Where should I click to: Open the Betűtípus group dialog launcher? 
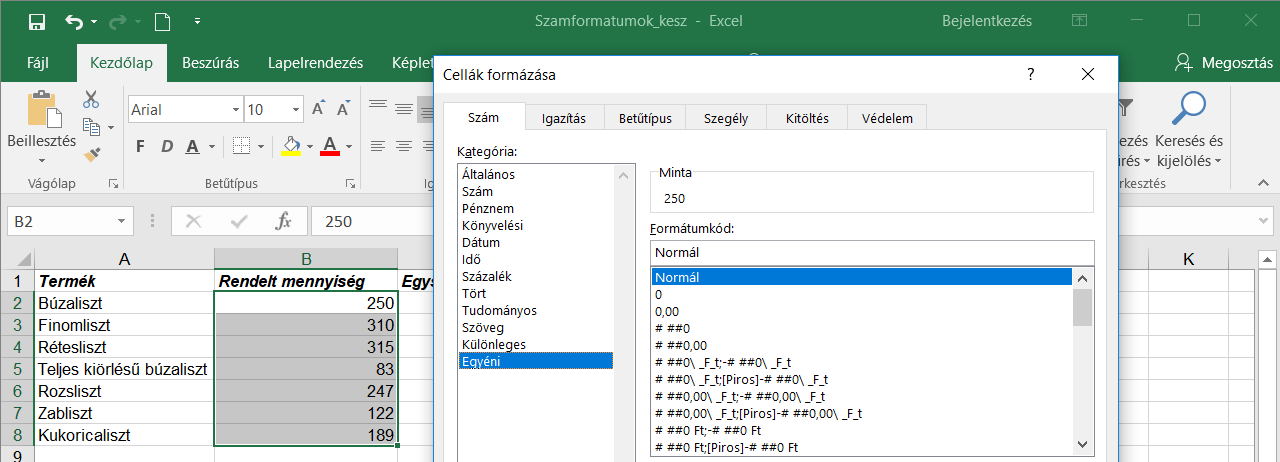[x=350, y=183]
